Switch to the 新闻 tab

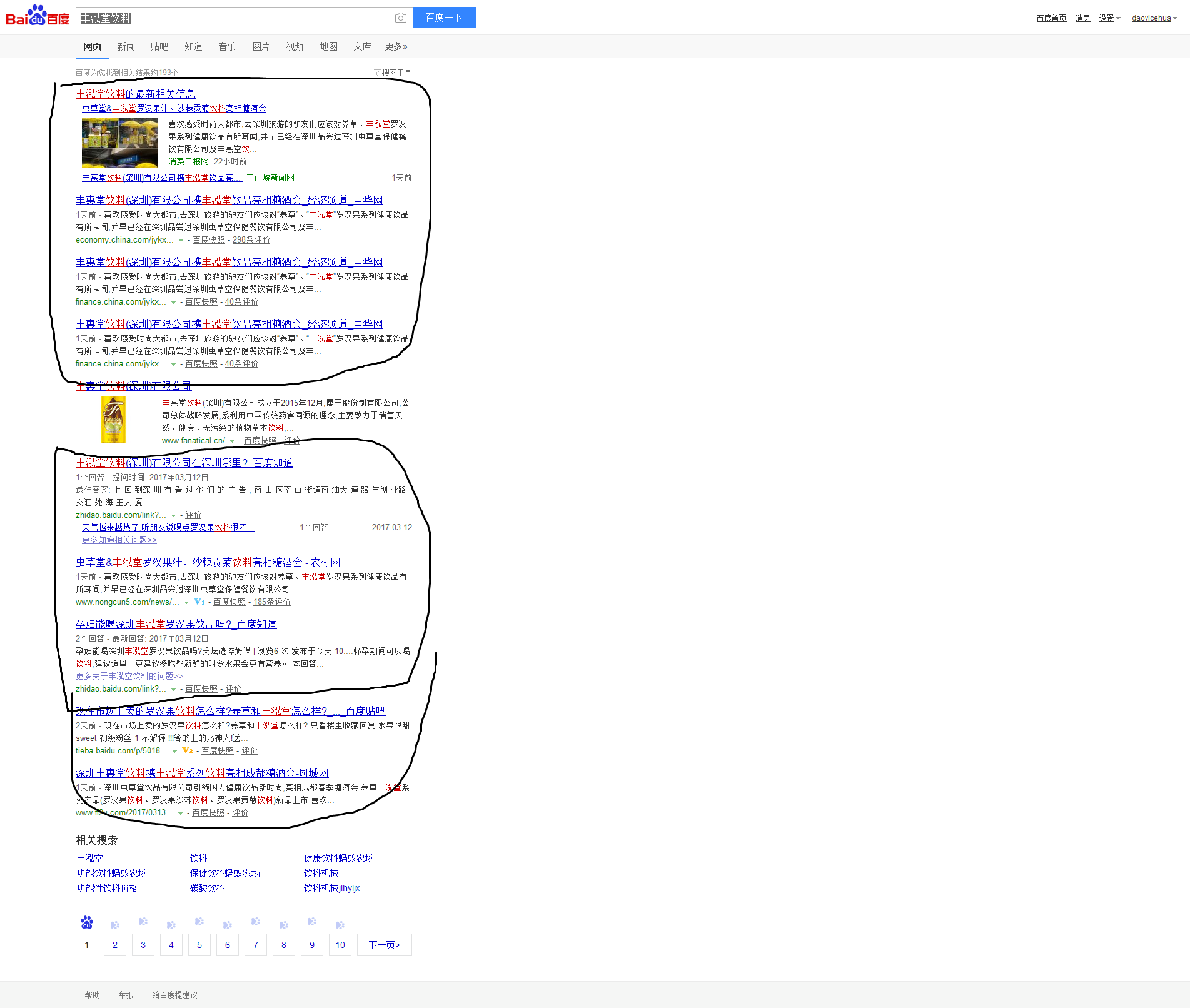pos(126,46)
